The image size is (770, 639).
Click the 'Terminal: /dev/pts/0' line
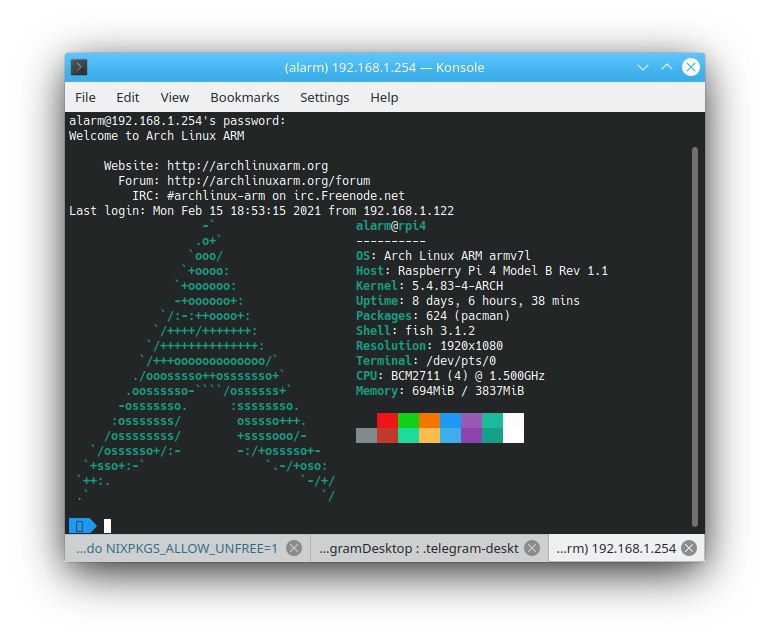tap(426, 361)
